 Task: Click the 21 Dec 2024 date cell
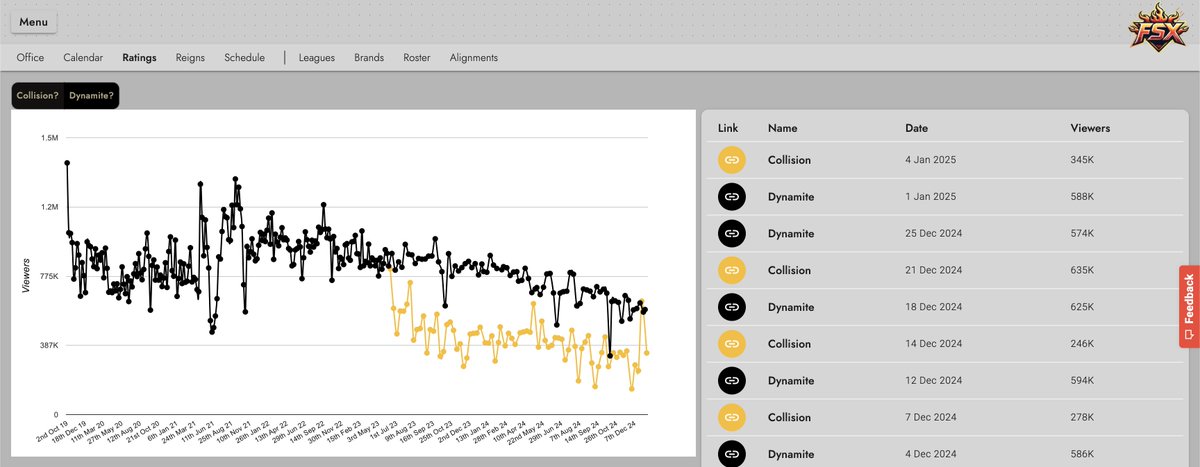[x=934, y=270]
